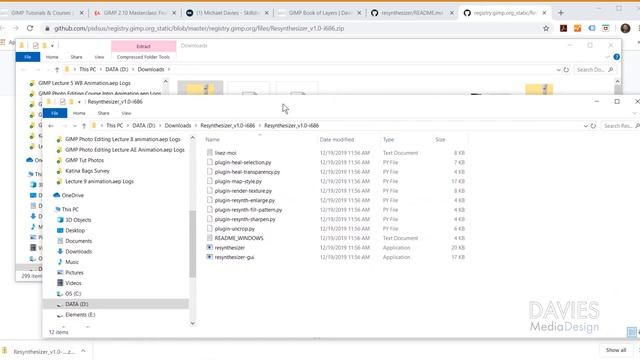Open View tab in Resynthesizer window
The height and width of the screenshot is (360, 640).
pyautogui.click(x=126, y=113)
